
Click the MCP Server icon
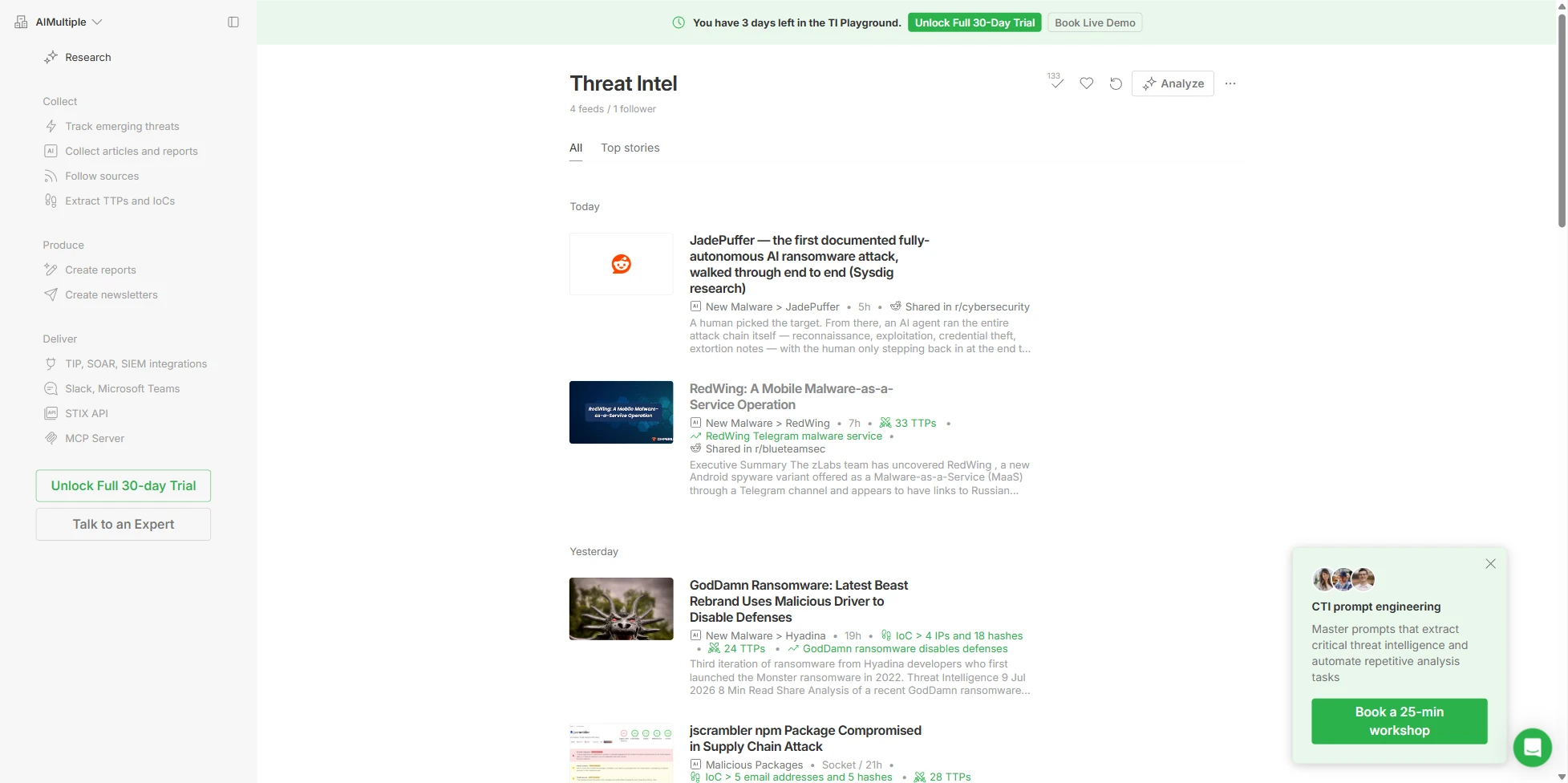click(x=51, y=438)
